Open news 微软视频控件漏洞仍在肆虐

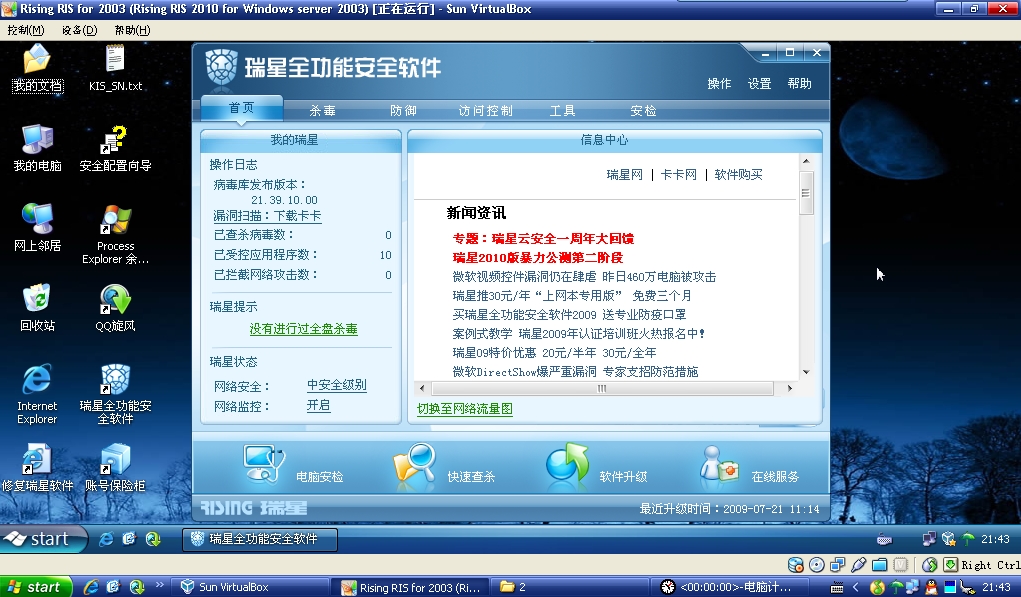click(584, 277)
